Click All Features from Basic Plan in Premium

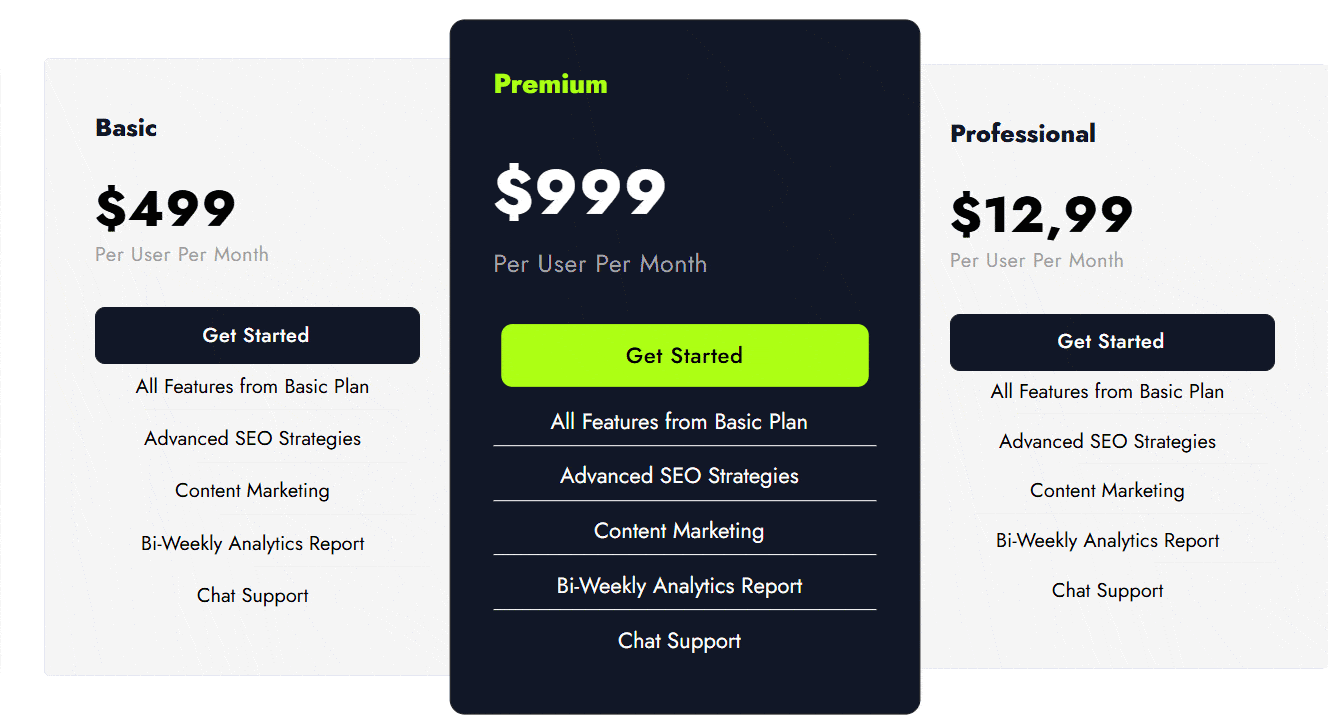point(679,422)
